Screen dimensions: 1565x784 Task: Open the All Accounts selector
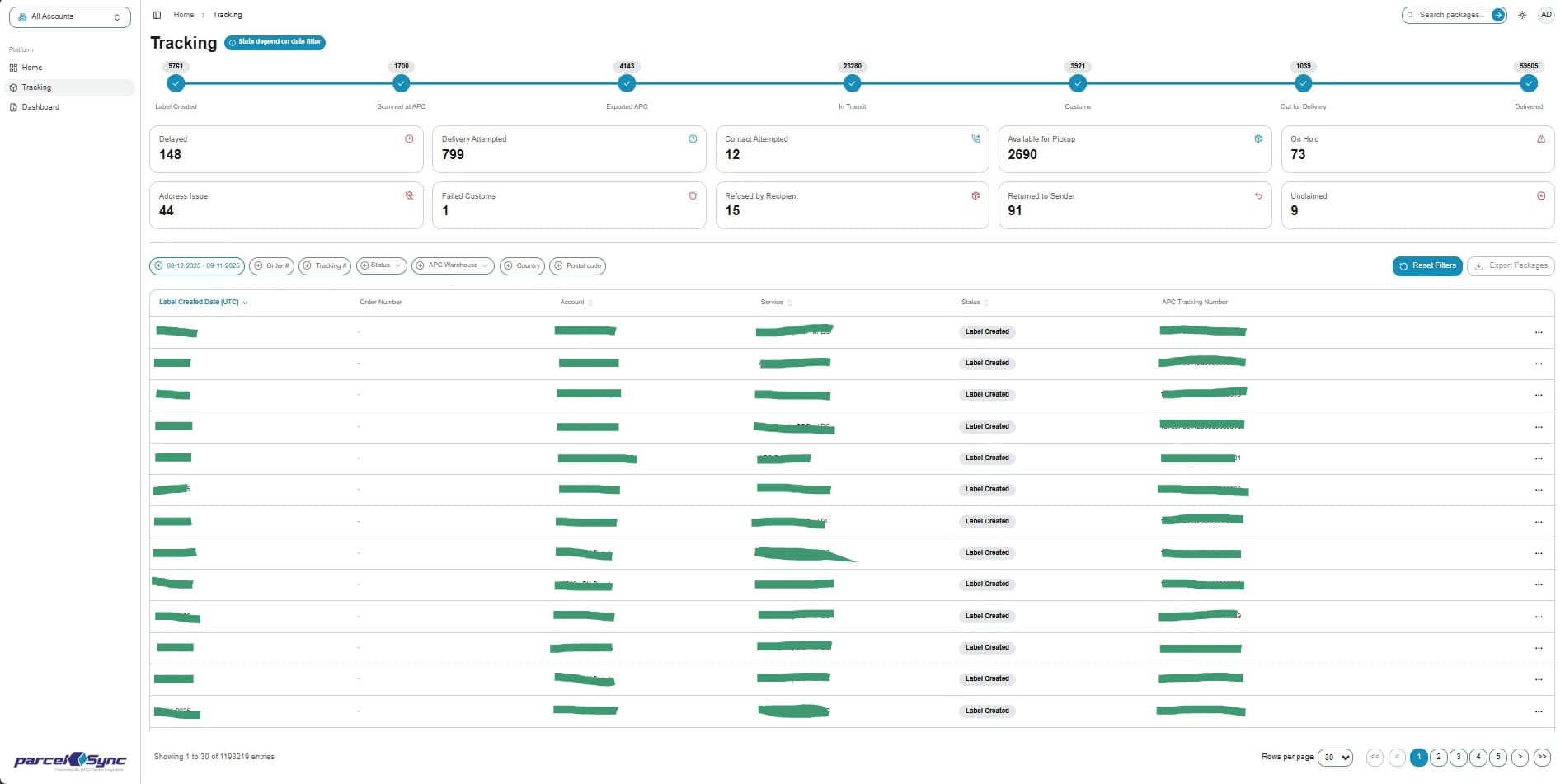click(x=70, y=16)
